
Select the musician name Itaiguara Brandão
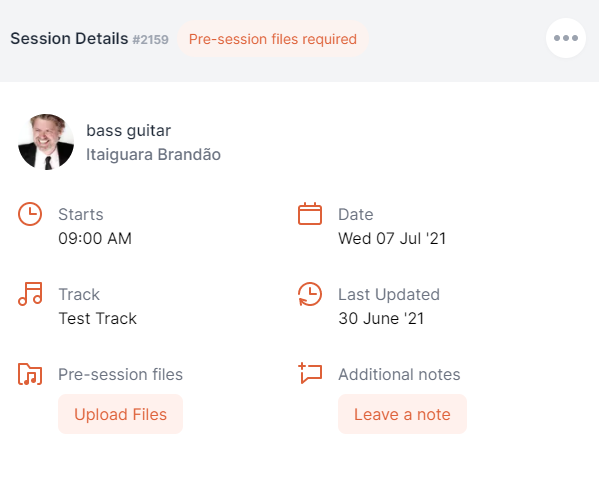[x=153, y=155]
